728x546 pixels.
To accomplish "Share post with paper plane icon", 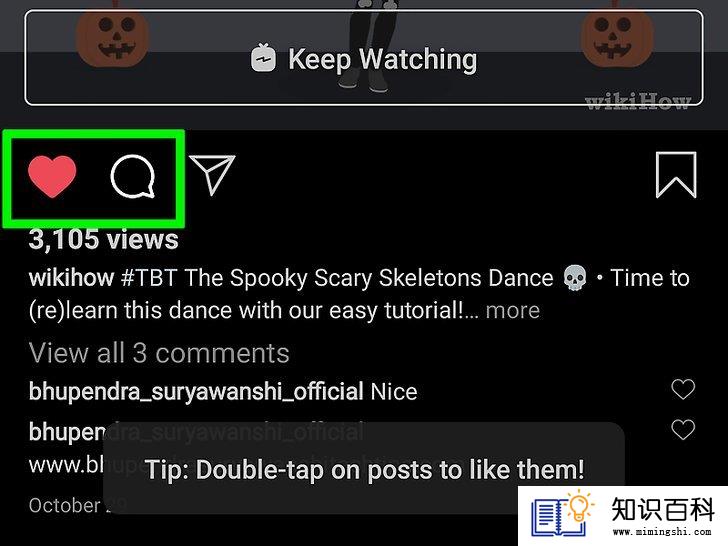I will [212, 175].
